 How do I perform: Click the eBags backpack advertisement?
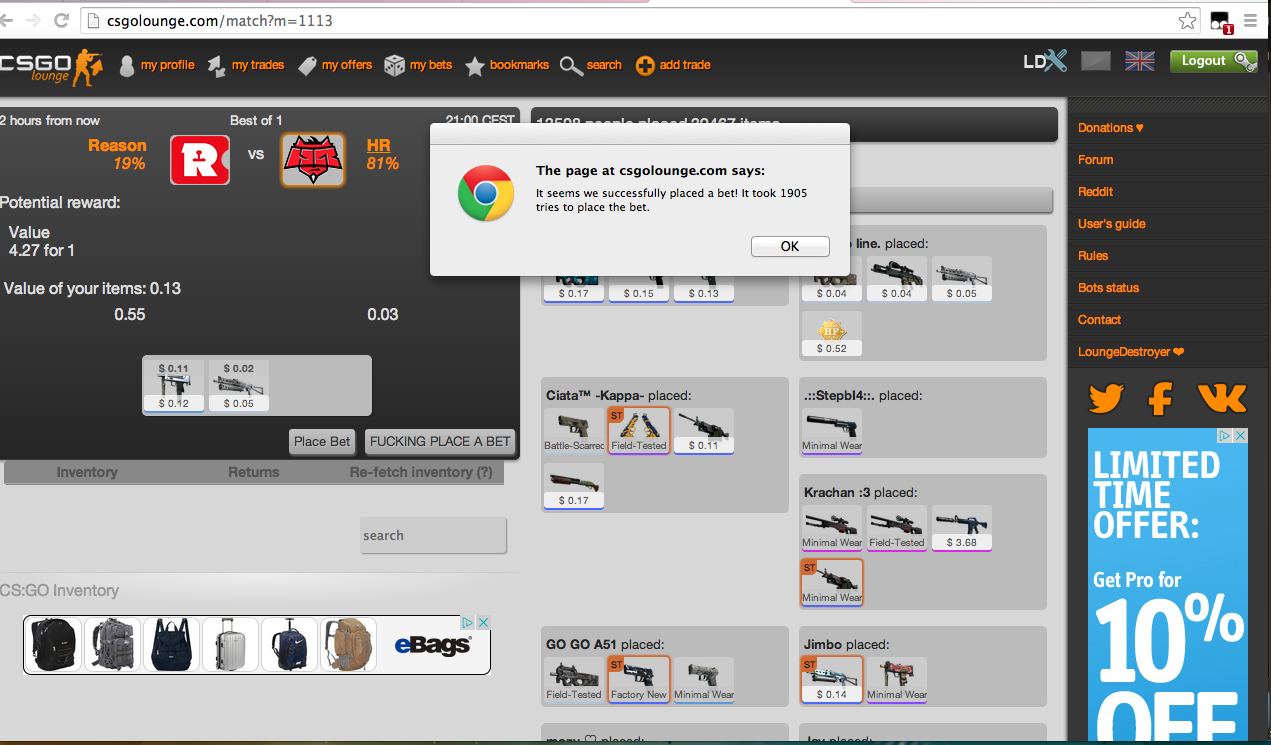[257, 645]
